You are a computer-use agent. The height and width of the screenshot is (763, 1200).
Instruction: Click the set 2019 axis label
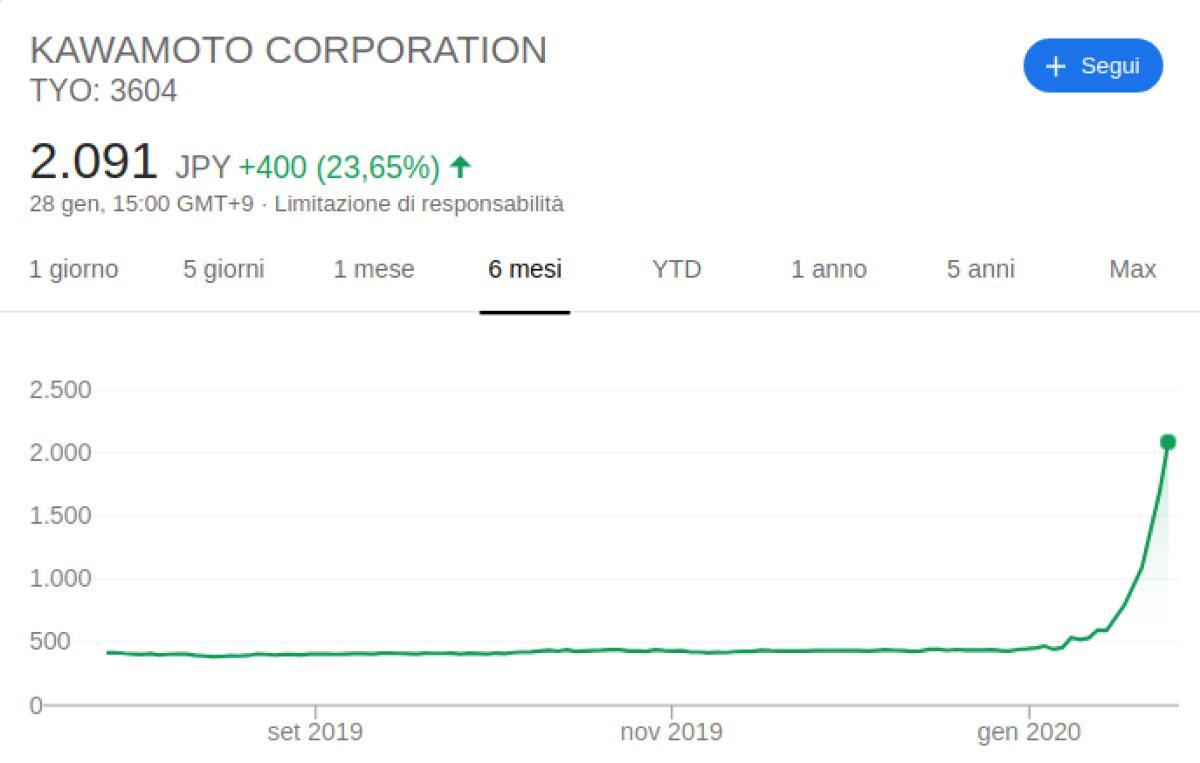[315, 733]
